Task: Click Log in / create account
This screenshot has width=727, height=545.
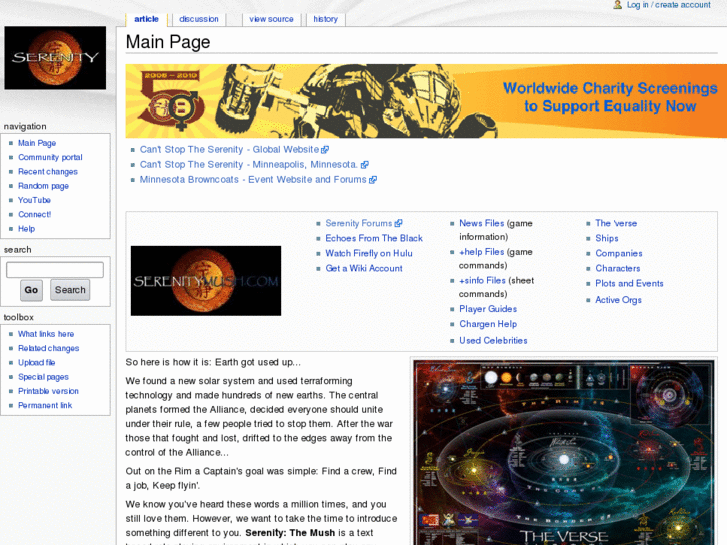Action: (x=669, y=5)
